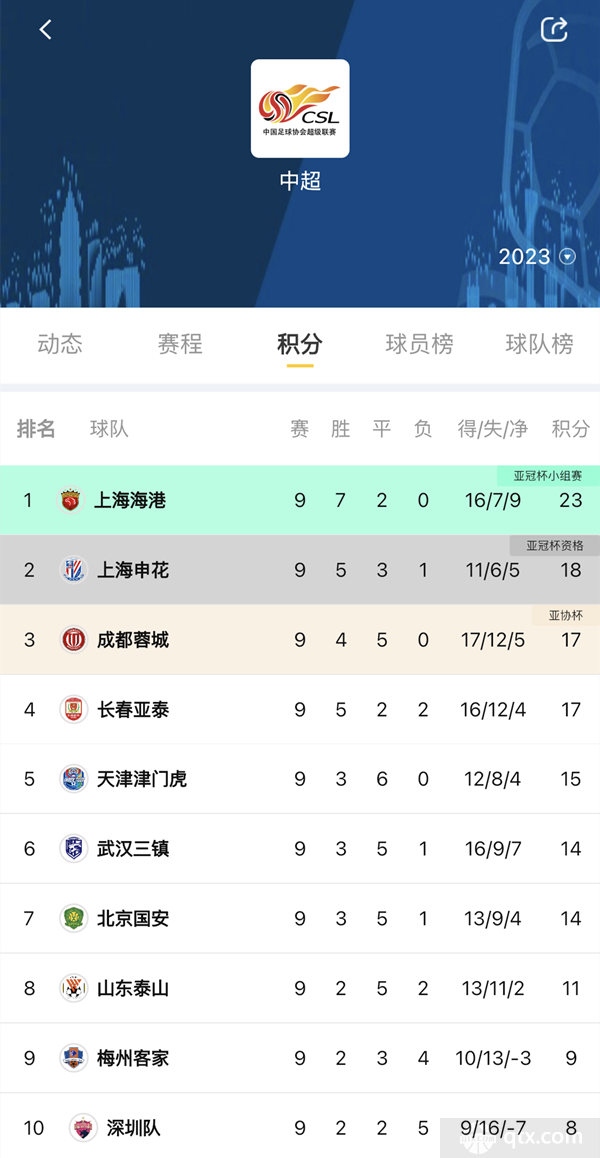Image resolution: width=600 pixels, height=1158 pixels.
Task: Tap the 天津津门虎 team badge
Action: coord(73,779)
